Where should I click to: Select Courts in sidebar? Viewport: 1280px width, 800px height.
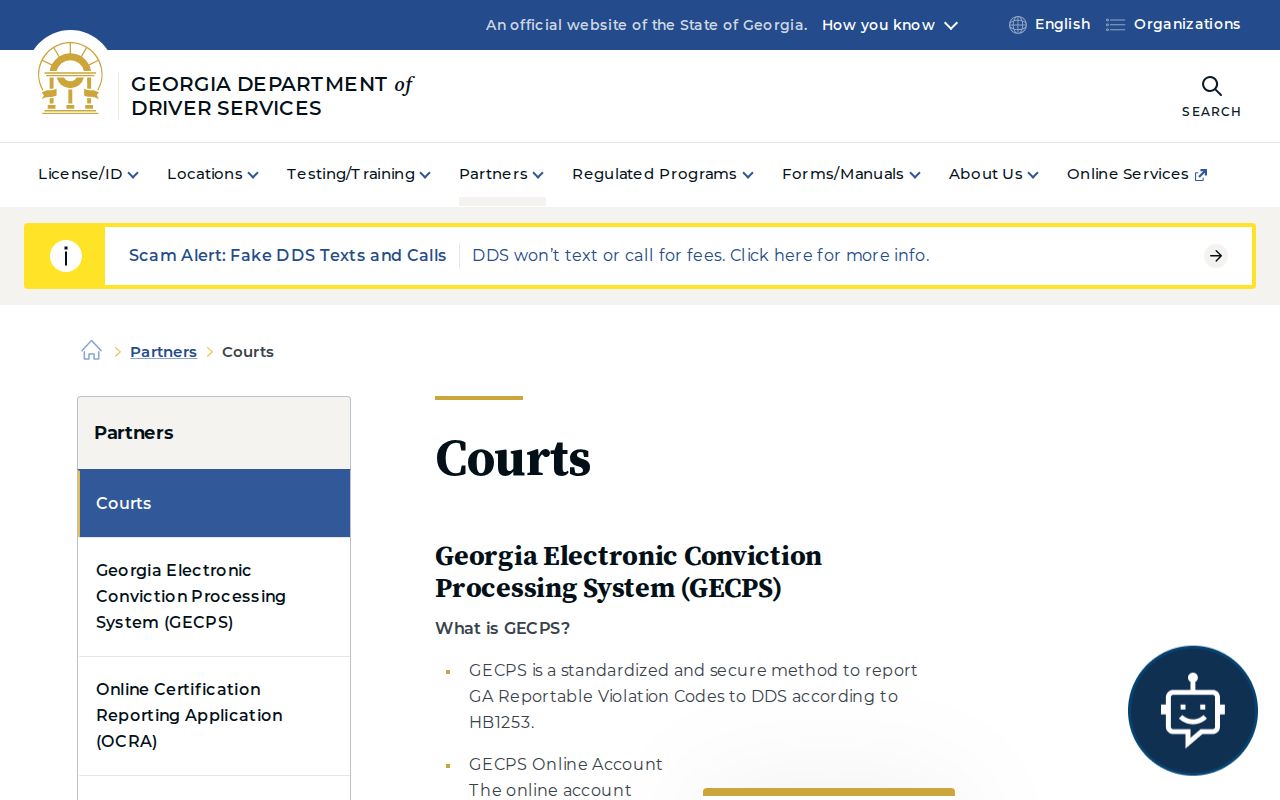(x=214, y=503)
